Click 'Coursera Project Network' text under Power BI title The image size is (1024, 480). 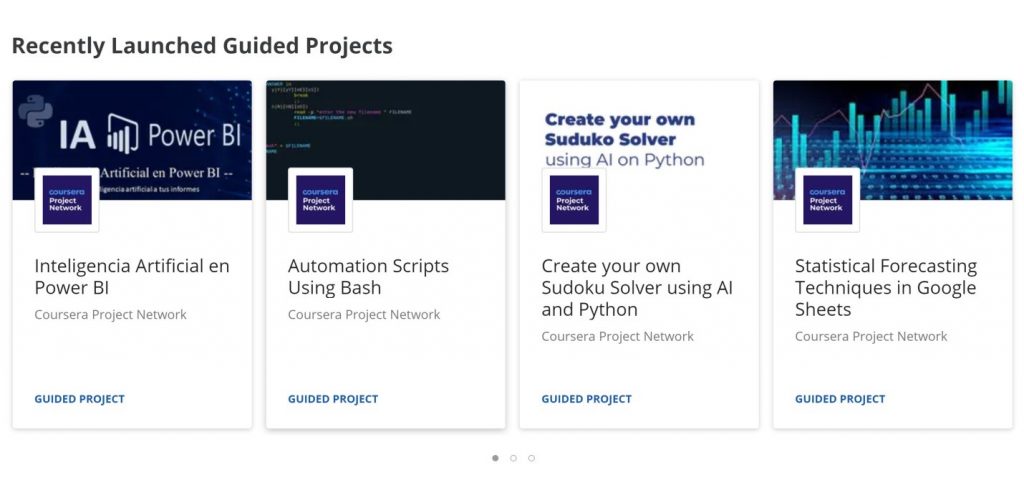pos(110,315)
